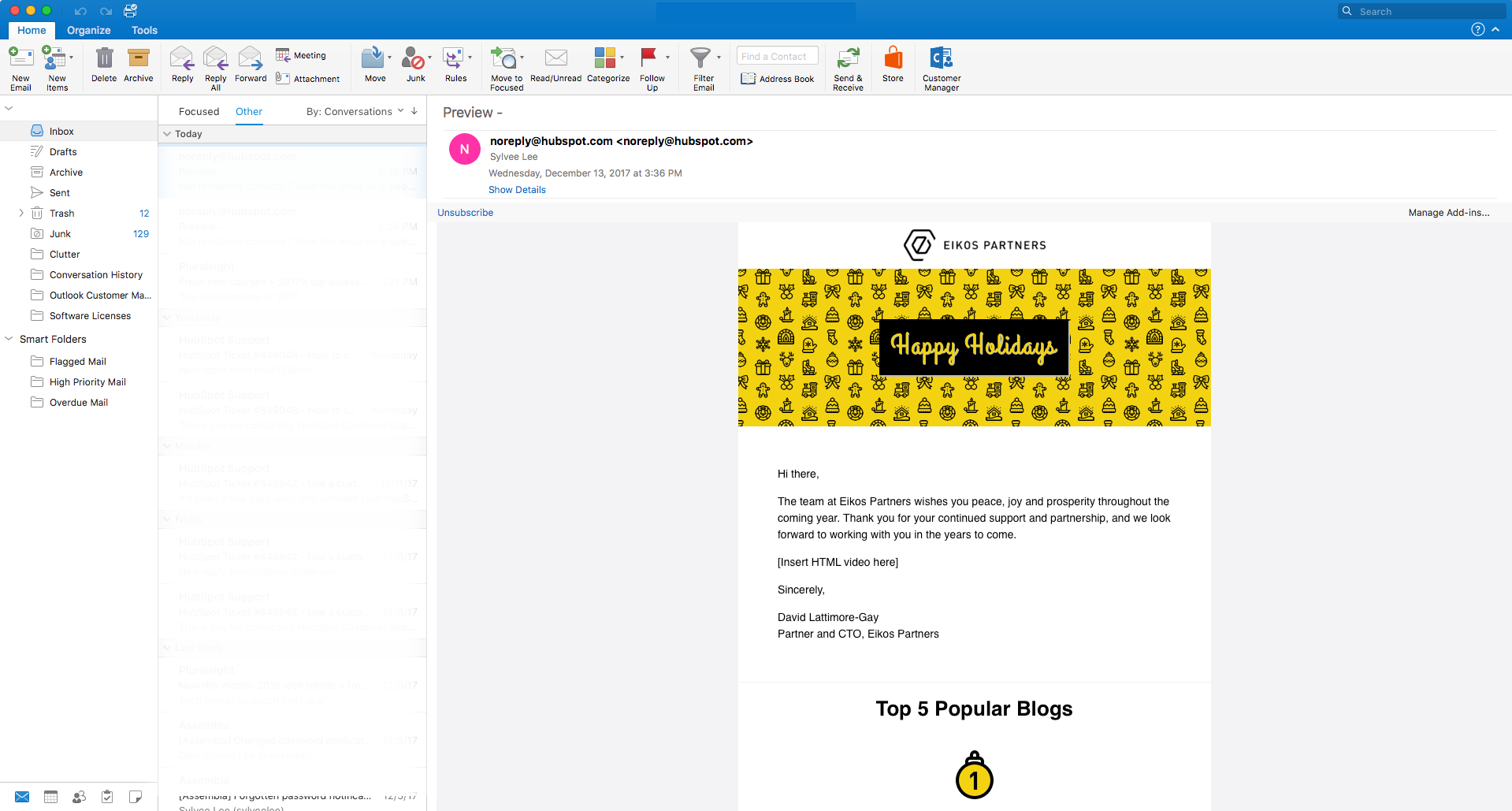The height and width of the screenshot is (811, 1512).
Task: Open the High Priority Mail folder
Action: click(x=79, y=381)
